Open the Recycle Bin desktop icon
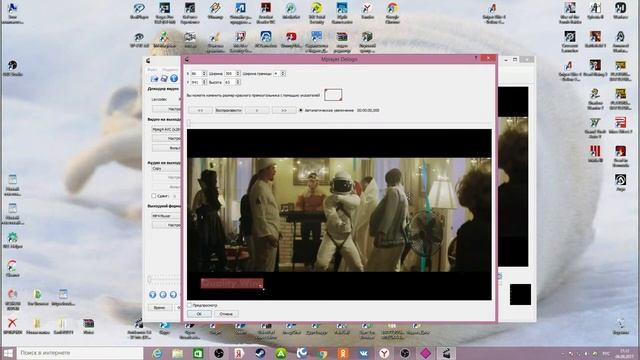The image size is (640, 360). pyautogui.click(x=620, y=326)
